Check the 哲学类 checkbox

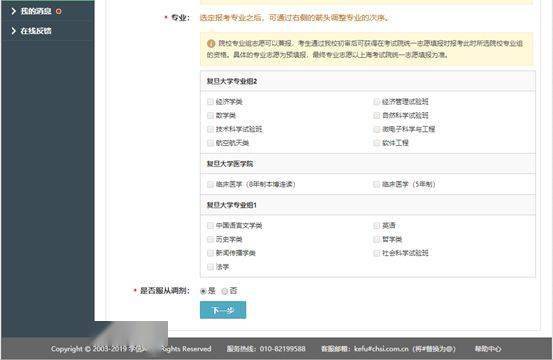[376, 239]
